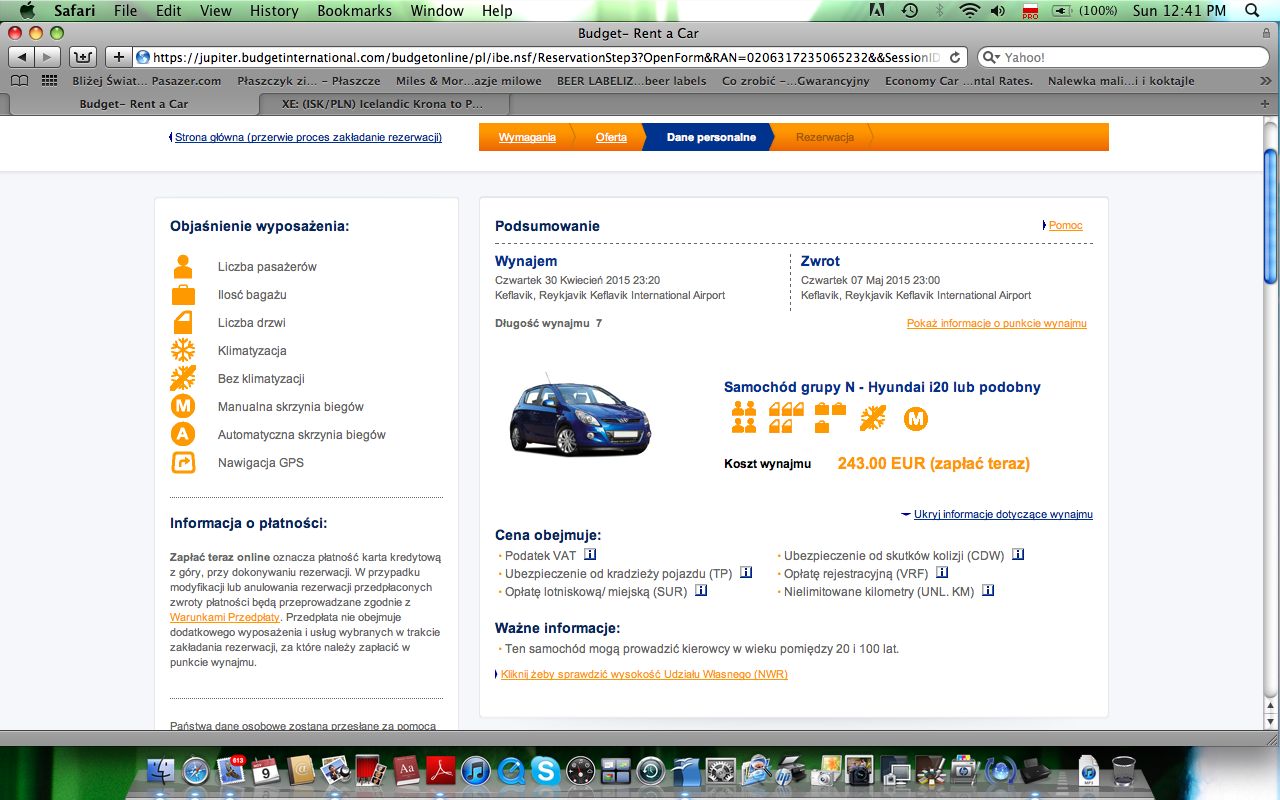Click the Hyundai i20 car thumbnail

point(580,415)
